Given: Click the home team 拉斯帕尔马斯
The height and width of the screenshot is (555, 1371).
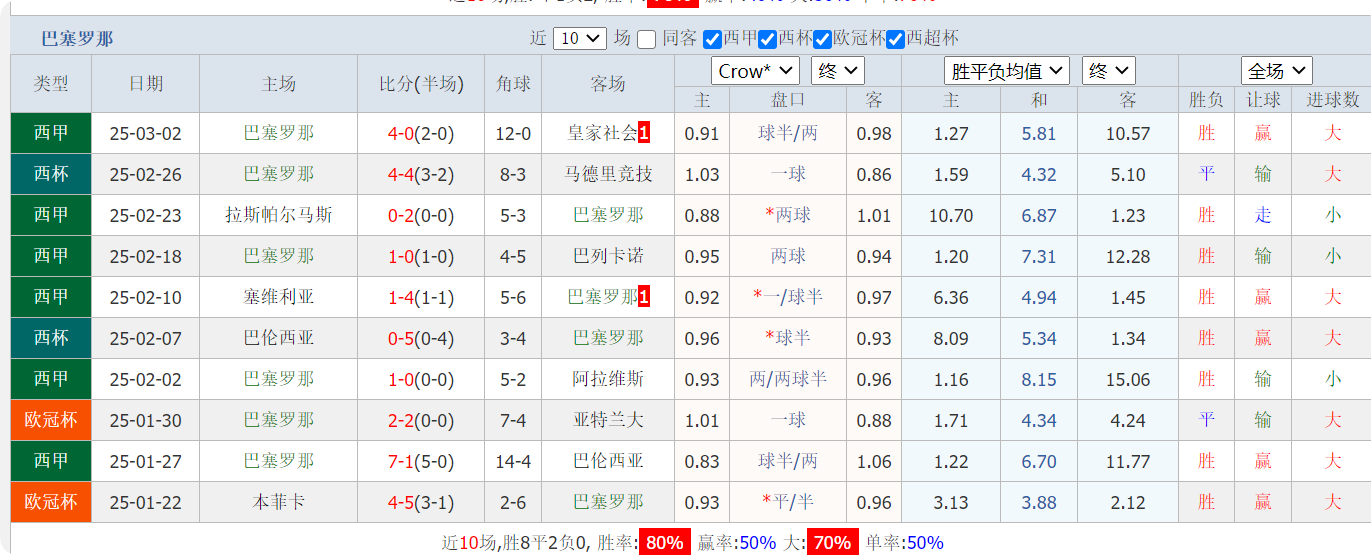Looking at the screenshot, I should (x=279, y=215).
